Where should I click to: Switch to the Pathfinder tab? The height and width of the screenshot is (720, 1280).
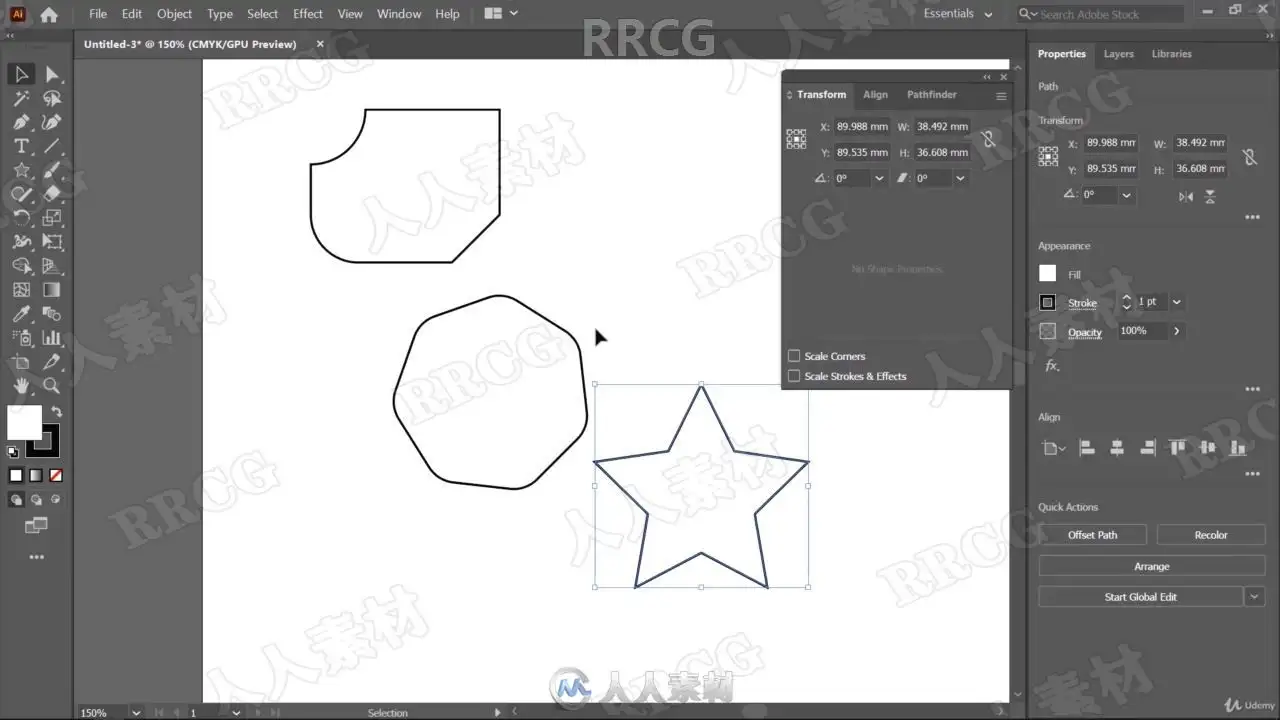[931, 95]
